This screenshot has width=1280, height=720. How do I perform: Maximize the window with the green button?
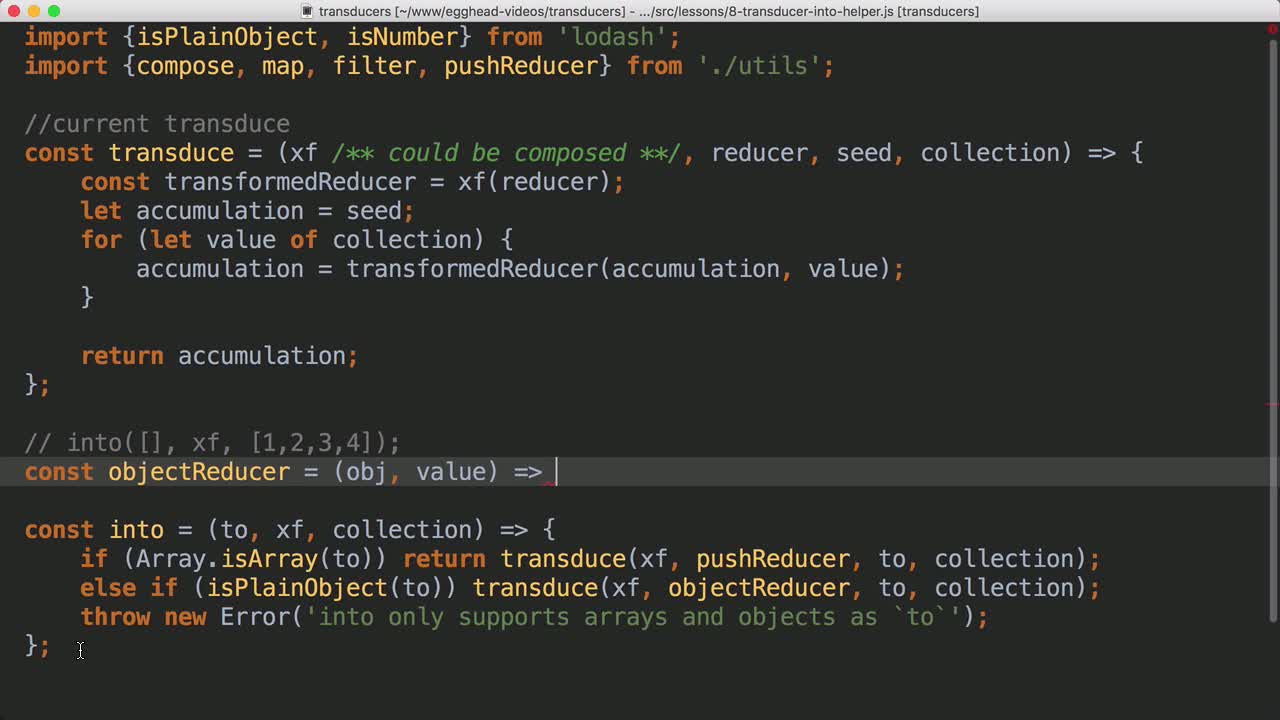click(53, 11)
